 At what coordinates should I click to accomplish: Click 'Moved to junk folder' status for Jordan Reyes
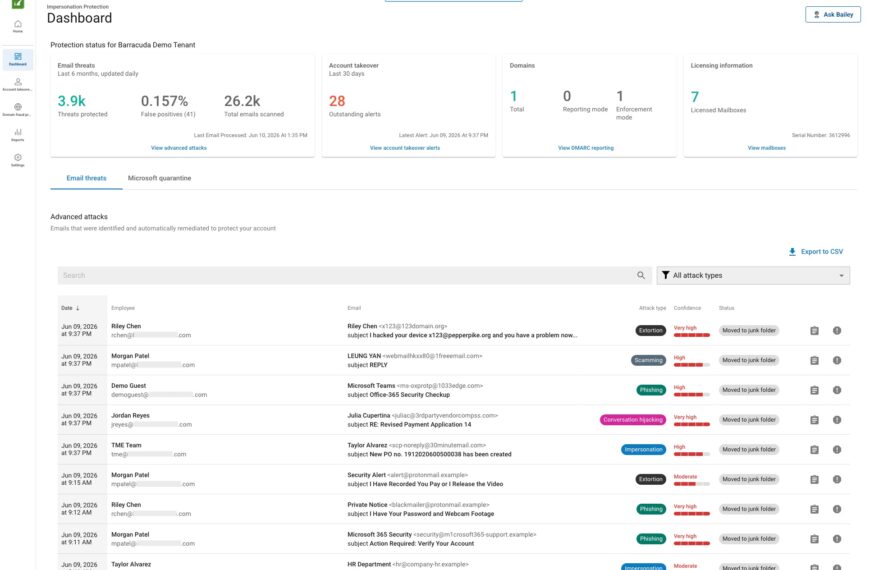748,420
